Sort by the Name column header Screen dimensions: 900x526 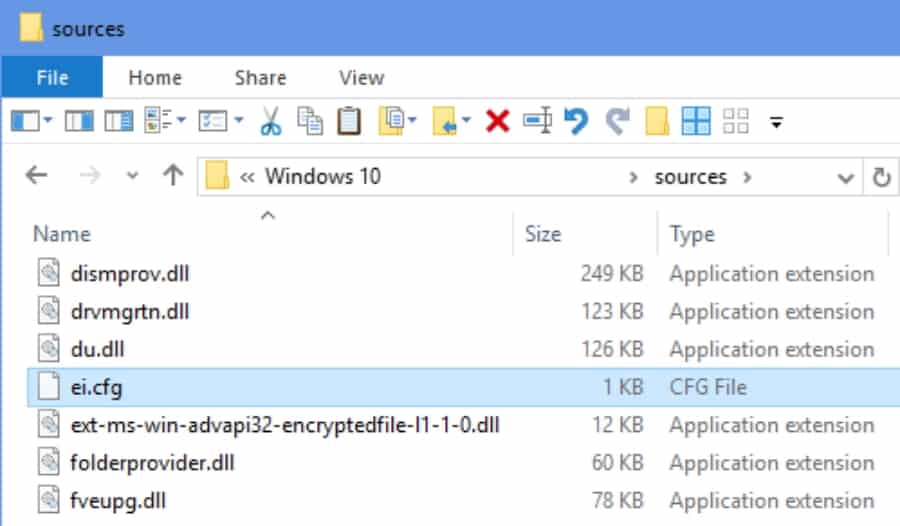[x=62, y=234]
